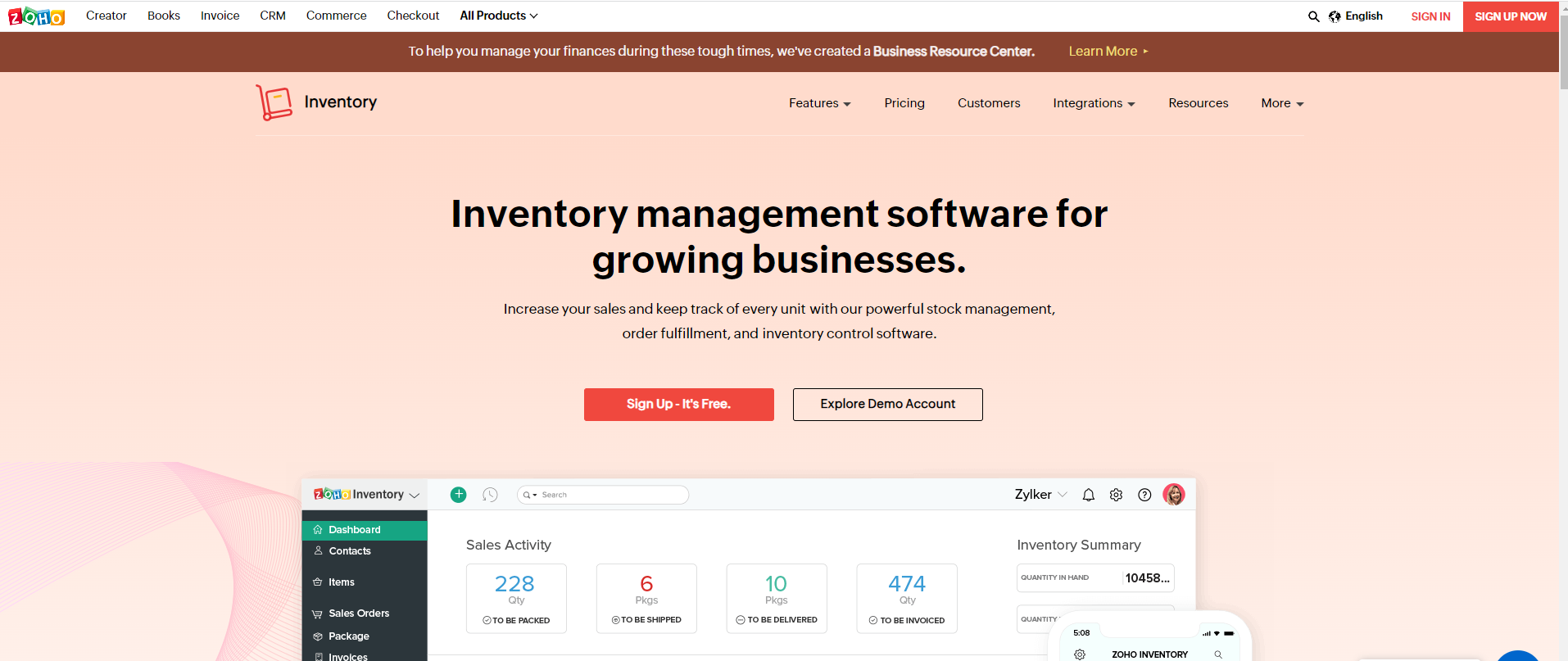The image size is (1568, 661).
Task: Open the Commerce product link
Action: point(337,16)
